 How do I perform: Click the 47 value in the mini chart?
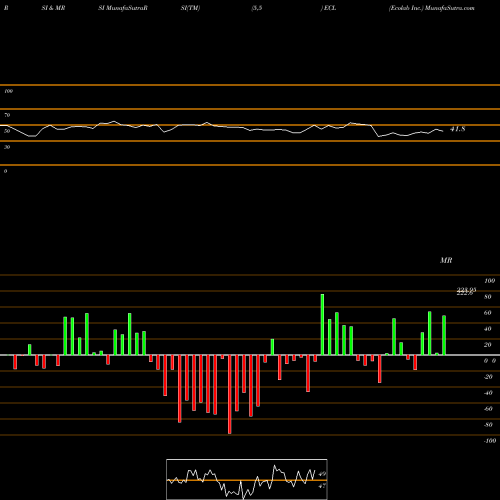(322, 486)
